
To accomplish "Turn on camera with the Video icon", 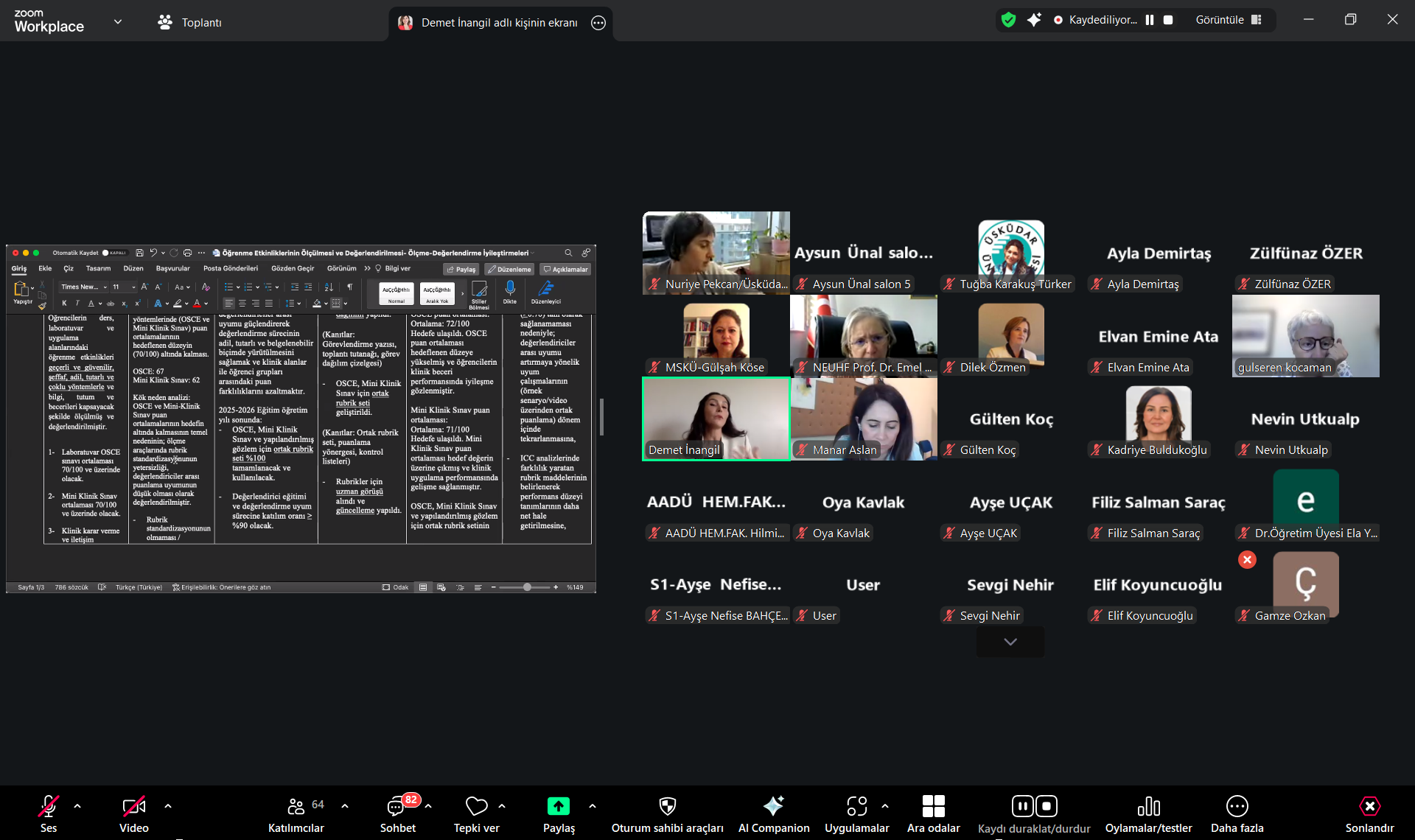I will (133, 806).
